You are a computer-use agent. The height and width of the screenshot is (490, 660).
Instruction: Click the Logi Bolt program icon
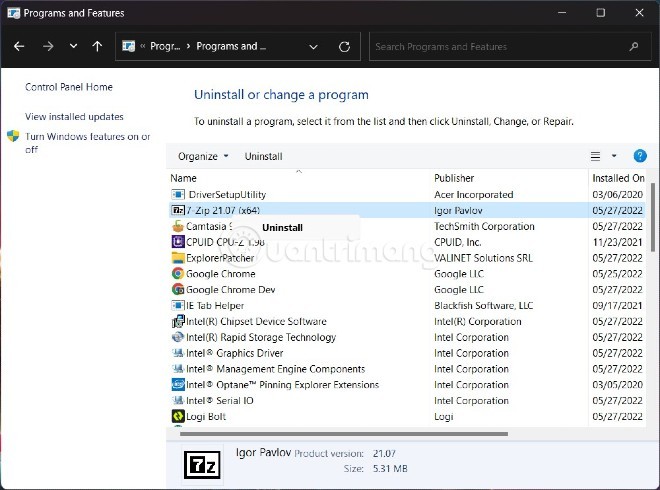(178, 416)
